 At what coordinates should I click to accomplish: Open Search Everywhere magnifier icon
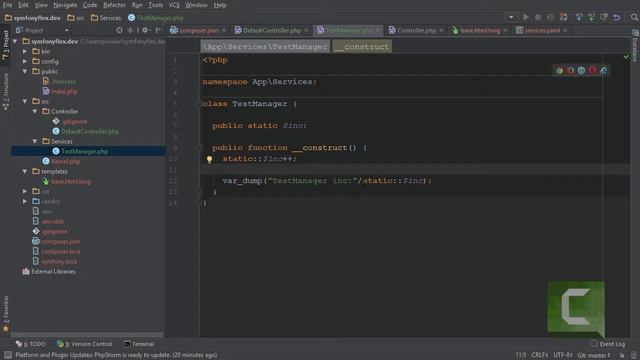(x=634, y=18)
